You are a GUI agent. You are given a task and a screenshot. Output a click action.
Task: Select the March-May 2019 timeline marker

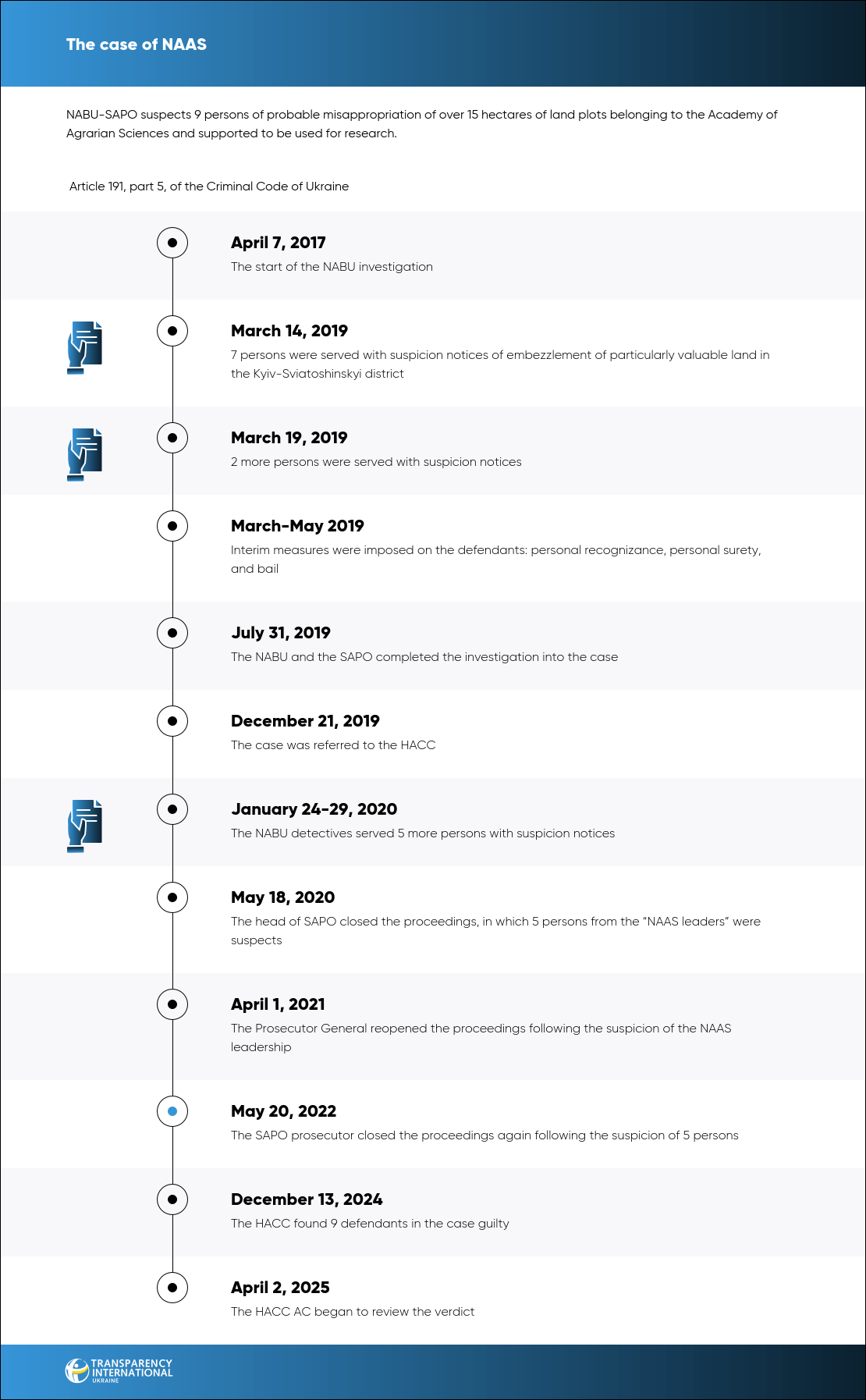point(172,526)
